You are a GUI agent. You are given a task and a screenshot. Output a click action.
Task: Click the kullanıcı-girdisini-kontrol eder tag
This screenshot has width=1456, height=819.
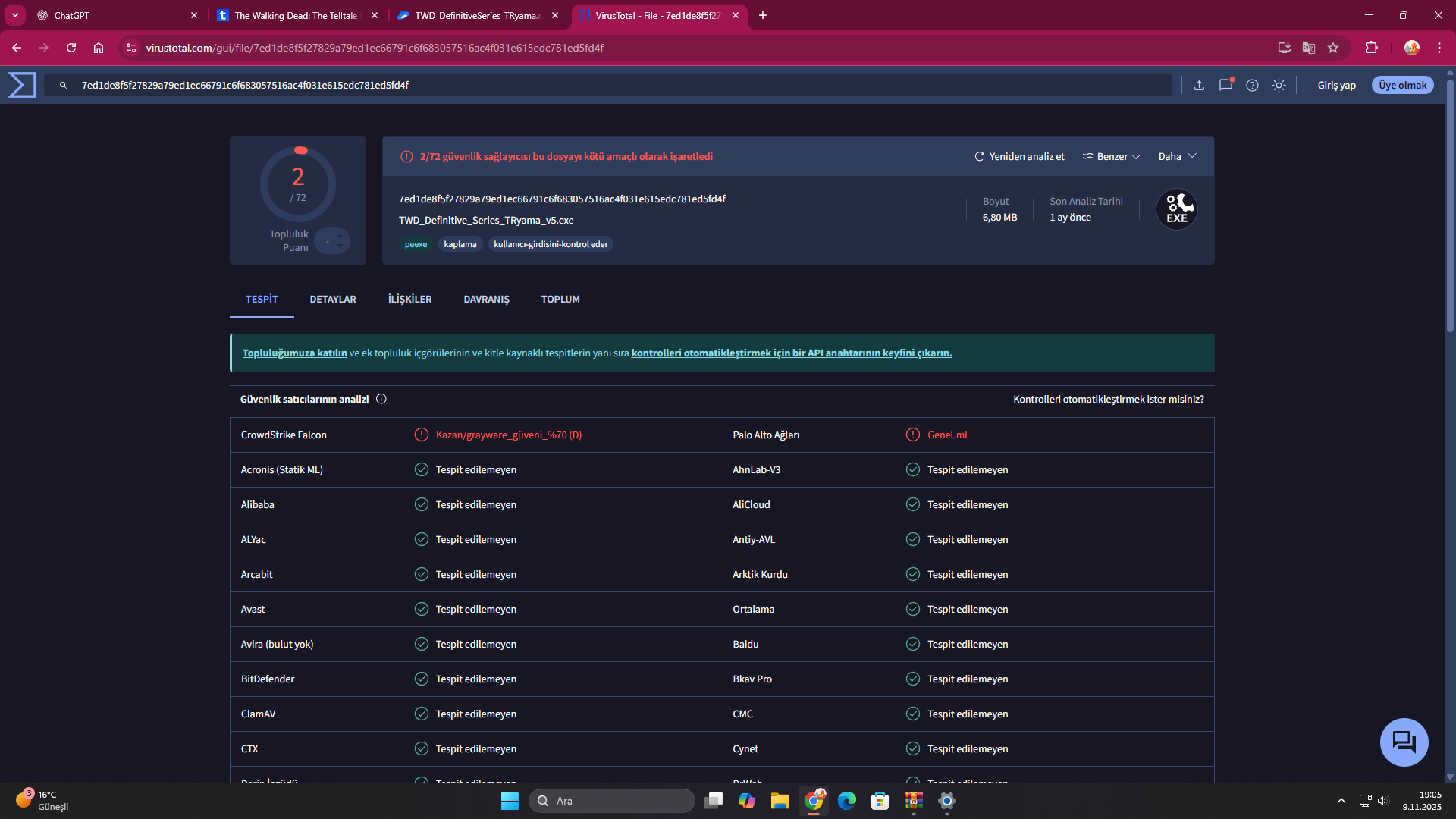coord(551,244)
